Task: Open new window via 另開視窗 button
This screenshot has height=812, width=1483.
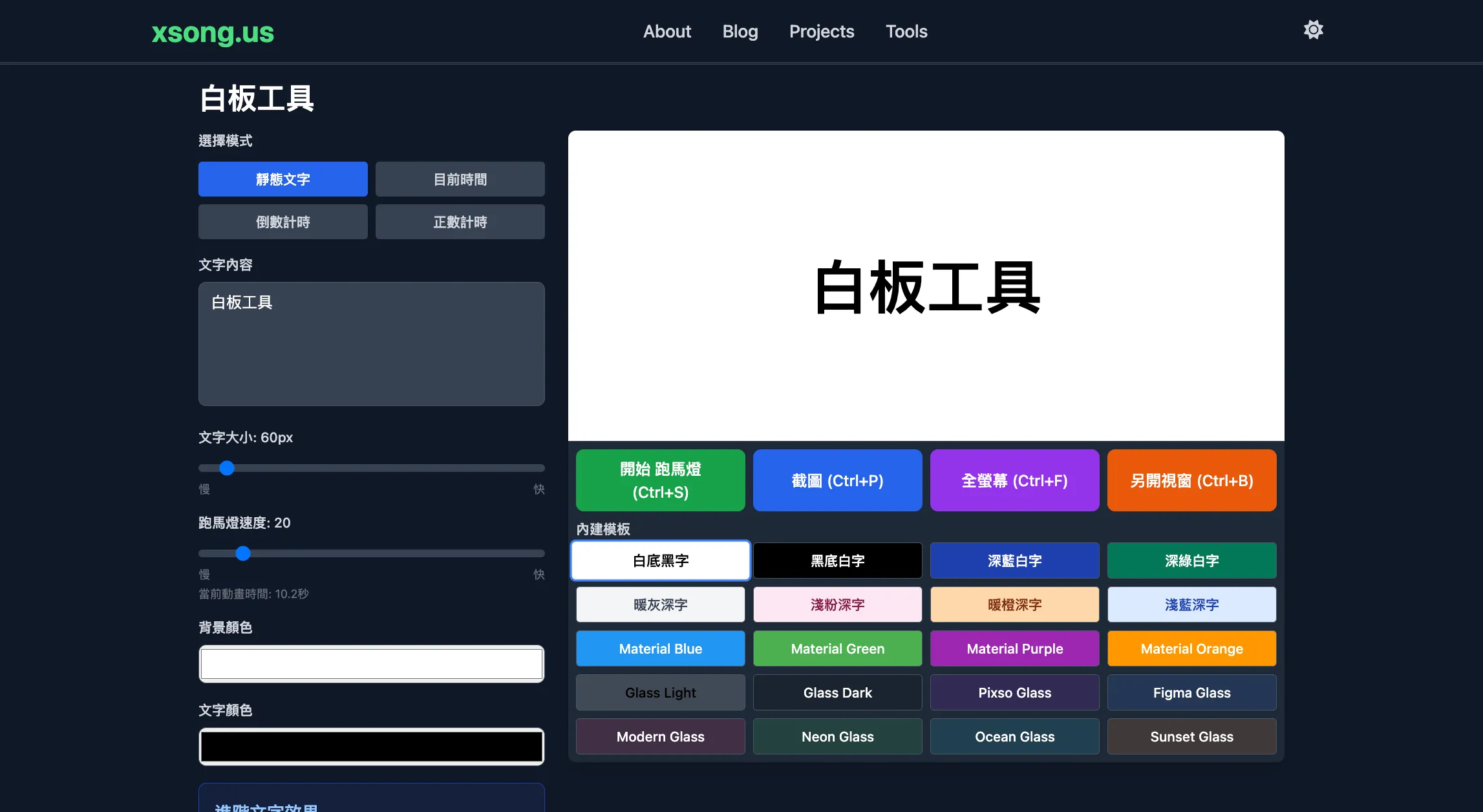Action: tap(1191, 480)
